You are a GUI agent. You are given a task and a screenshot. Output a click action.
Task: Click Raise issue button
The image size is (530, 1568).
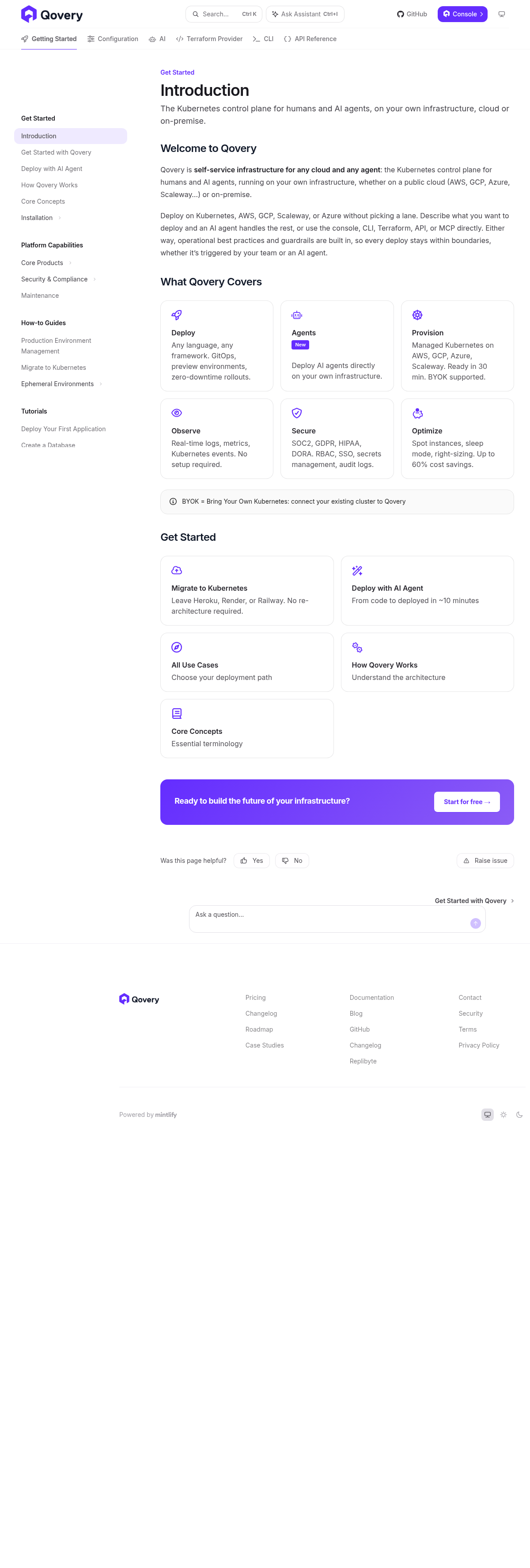(x=485, y=861)
